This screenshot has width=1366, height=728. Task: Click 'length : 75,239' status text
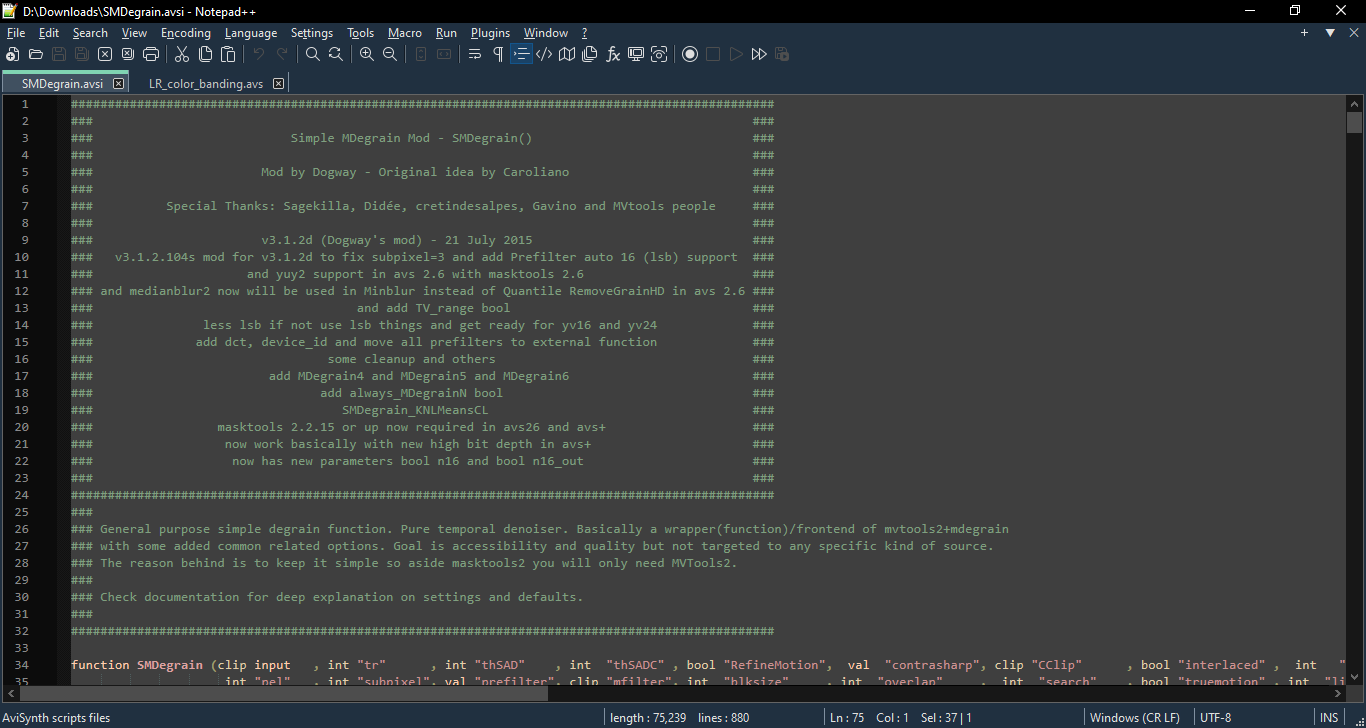coord(649,718)
